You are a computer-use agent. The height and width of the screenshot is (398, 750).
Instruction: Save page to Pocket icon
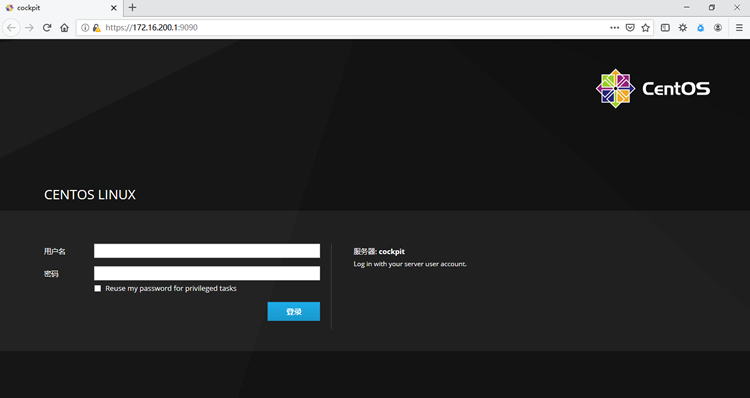click(630, 28)
